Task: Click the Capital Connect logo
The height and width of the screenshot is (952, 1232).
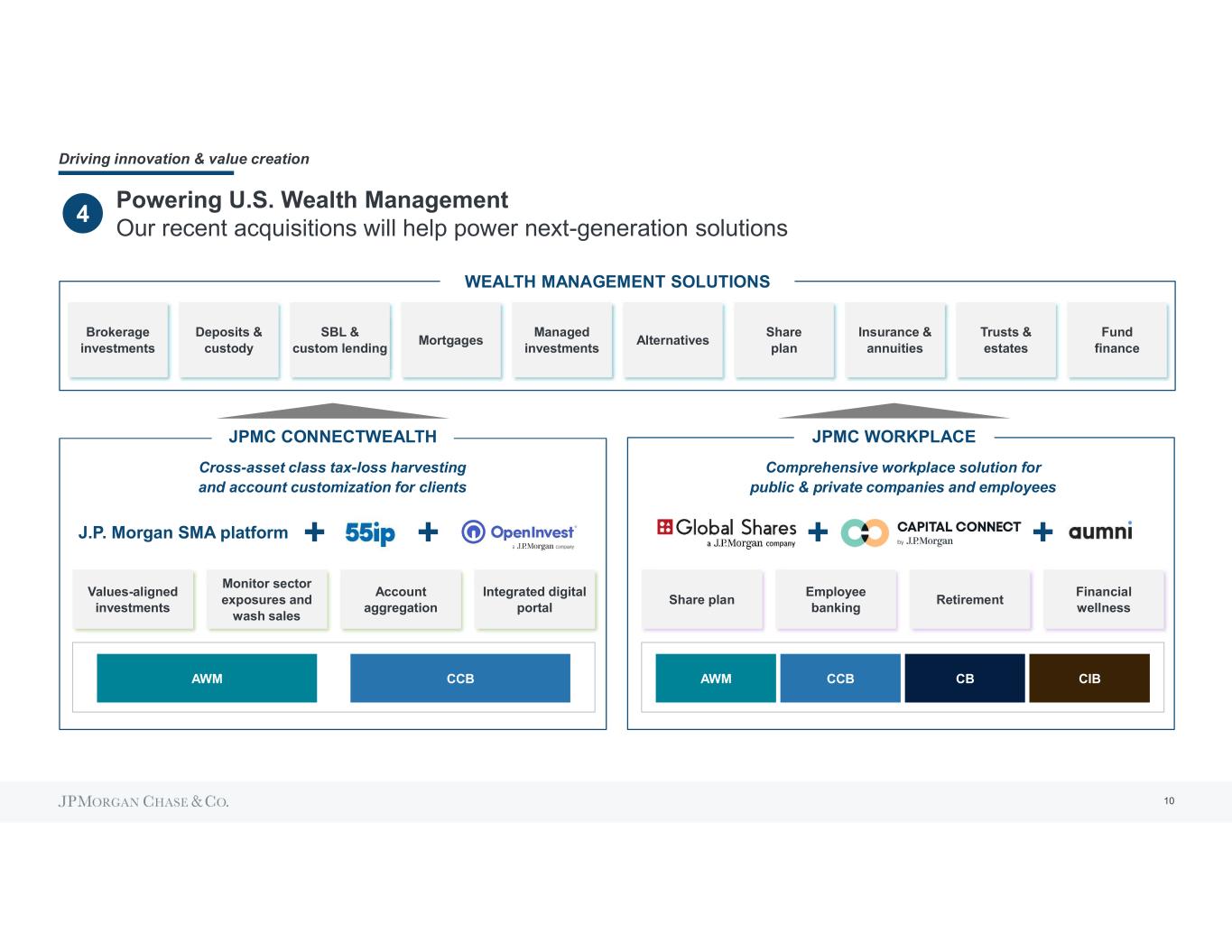Action: [x=931, y=532]
